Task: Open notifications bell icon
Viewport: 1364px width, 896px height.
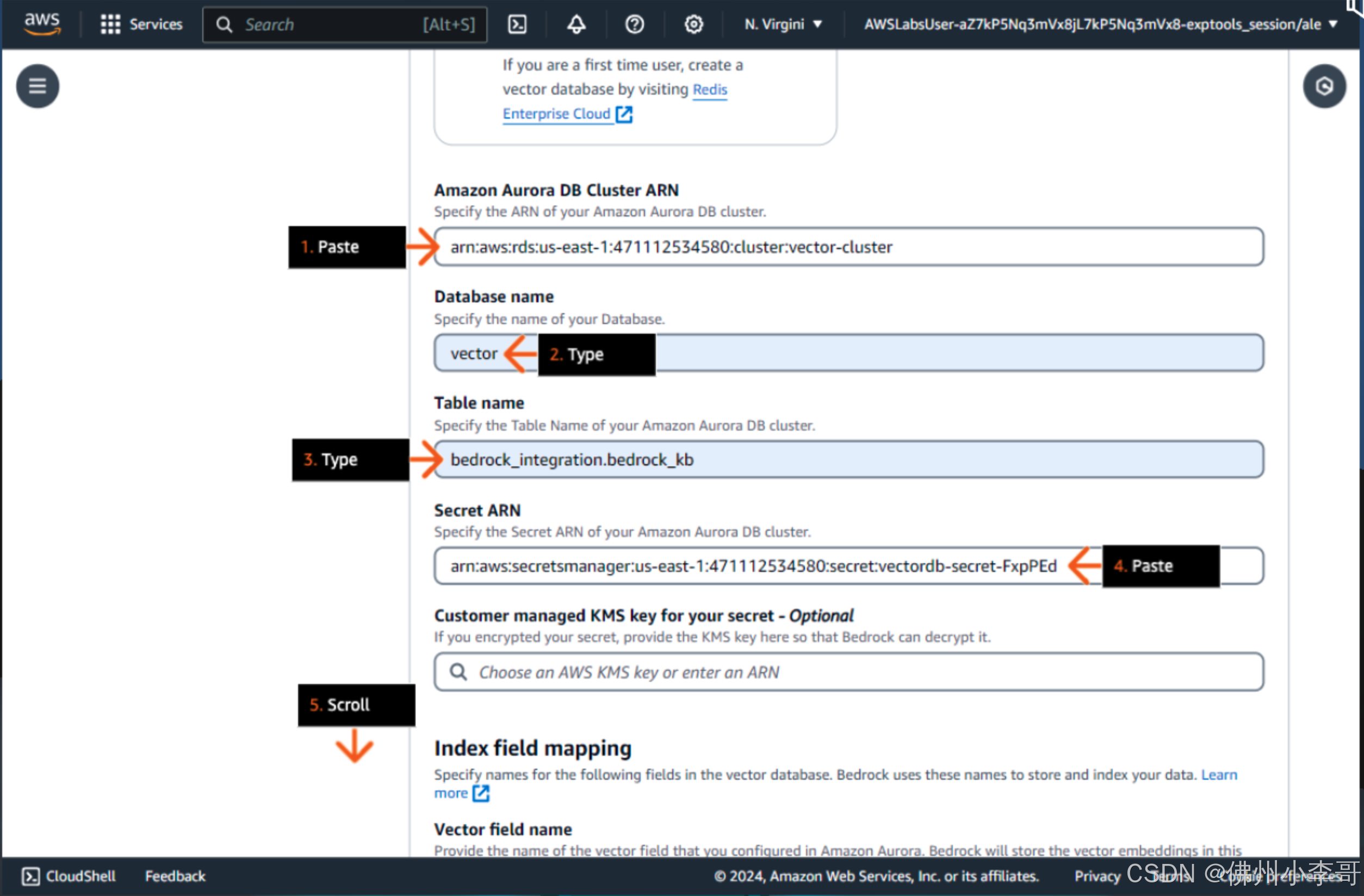Action: (x=576, y=24)
